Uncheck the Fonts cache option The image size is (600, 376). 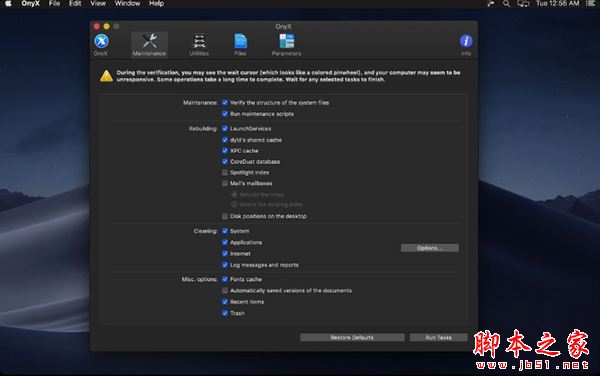225,279
